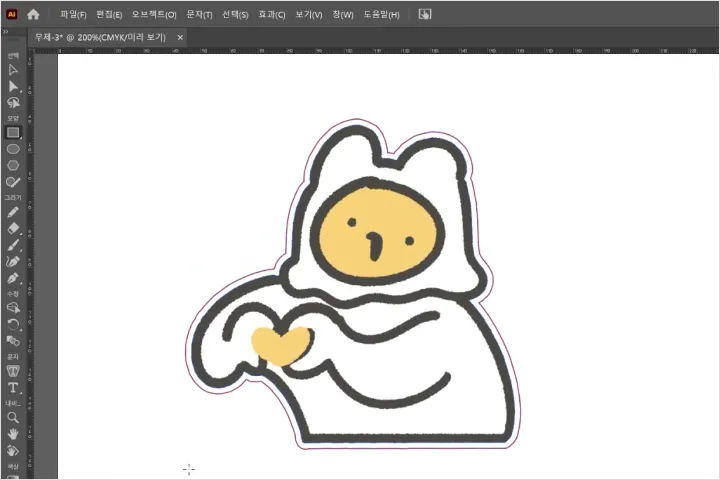Select the Pen tool
The image size is (720, 480).
pyautogui.click(x=13, y=278)
